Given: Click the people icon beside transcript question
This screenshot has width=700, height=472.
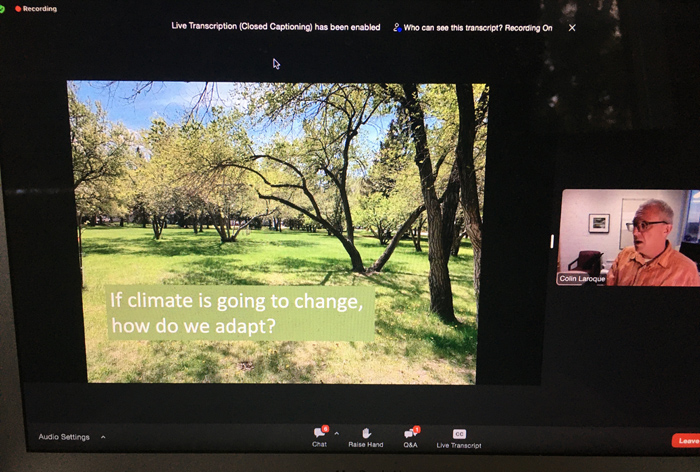Looking at the screenshot, I should pos(398,28).
